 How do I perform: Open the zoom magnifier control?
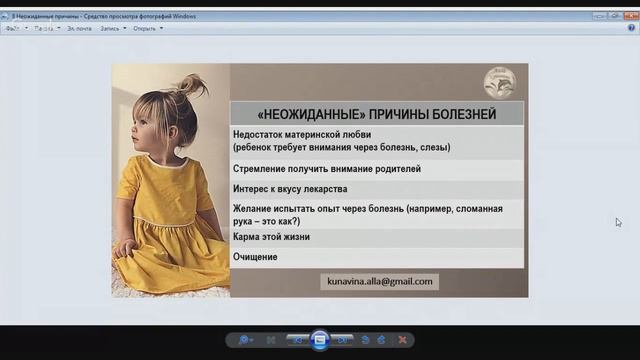click(x=245, y=340)
